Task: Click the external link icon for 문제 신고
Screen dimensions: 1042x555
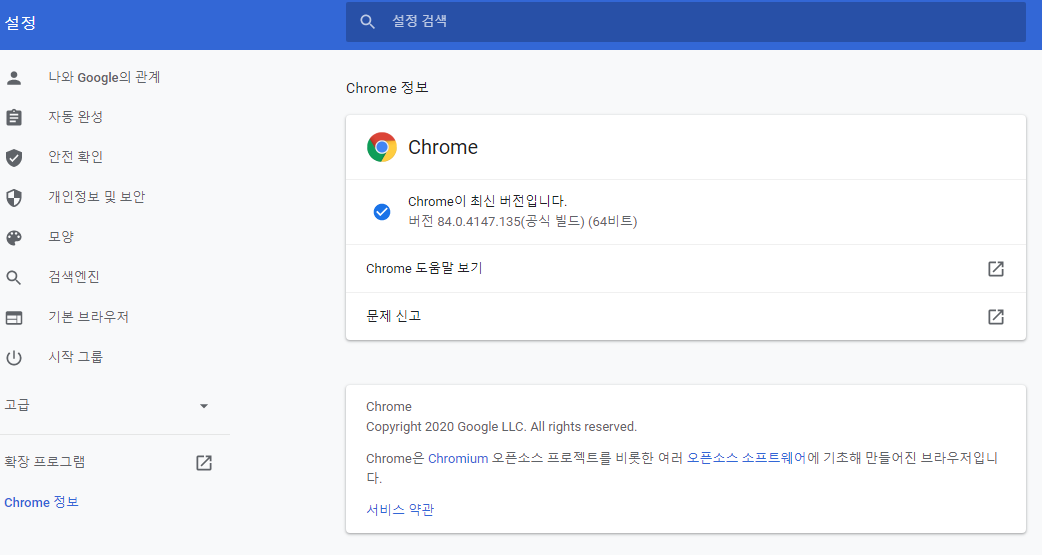Action: (x=995, y=316)
